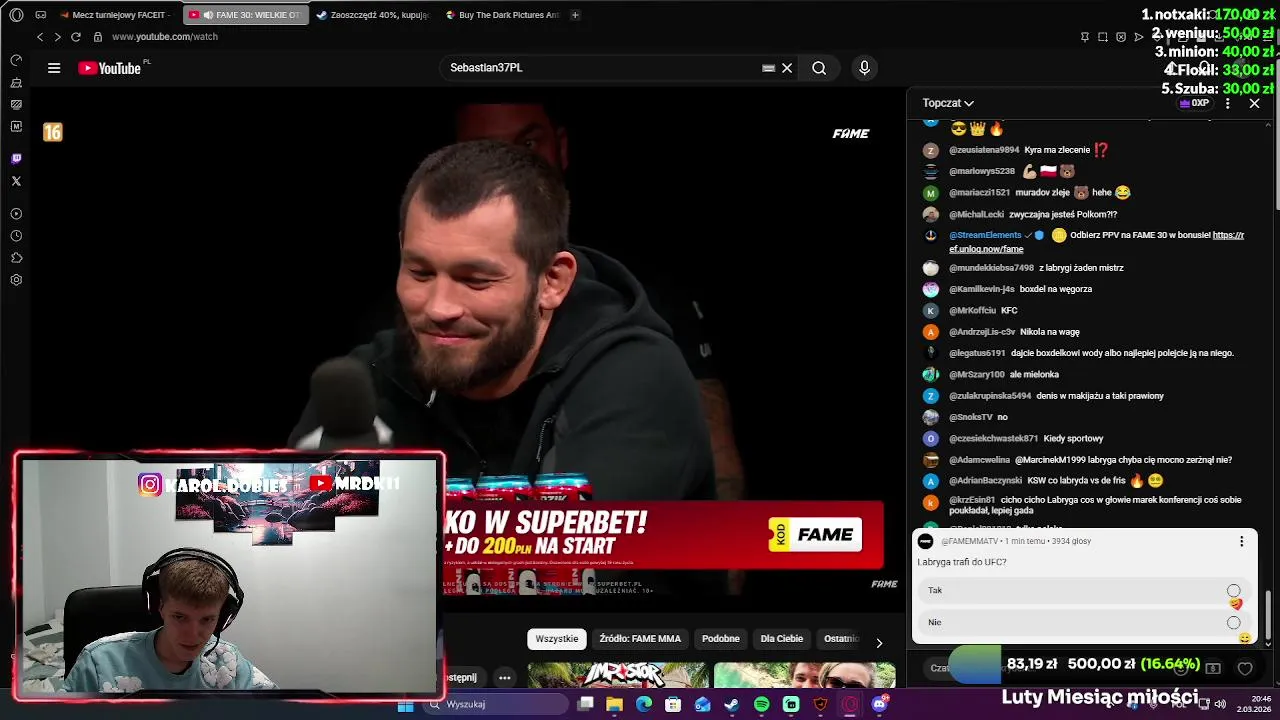Open Discord from the taskbar
Image resolution: width=1280 pixels, height=720 pixels.
pos(880,705)
